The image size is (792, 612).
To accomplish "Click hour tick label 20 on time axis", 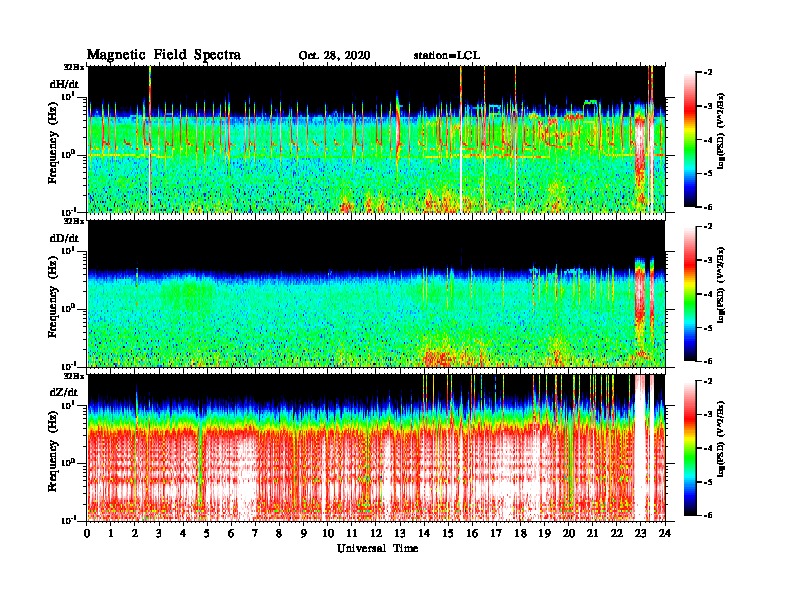I will 569,533.
